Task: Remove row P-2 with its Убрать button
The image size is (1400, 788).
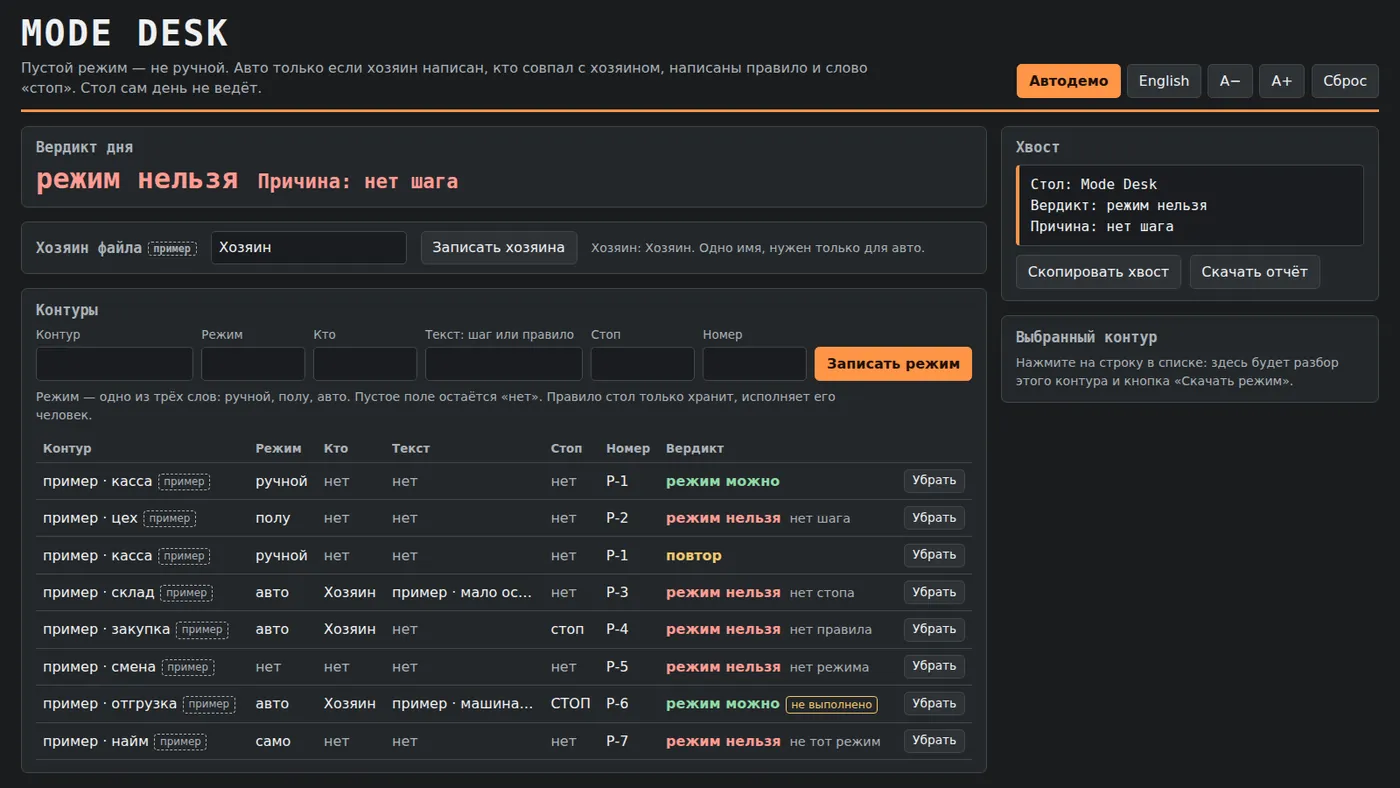Action: click(x=934, y=518)
